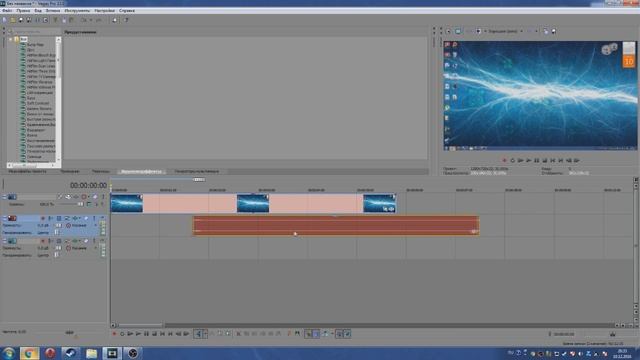640x360 pixels.
Task: Toggle Lock Envelopes to Events
Action: (x=340, y=334)
